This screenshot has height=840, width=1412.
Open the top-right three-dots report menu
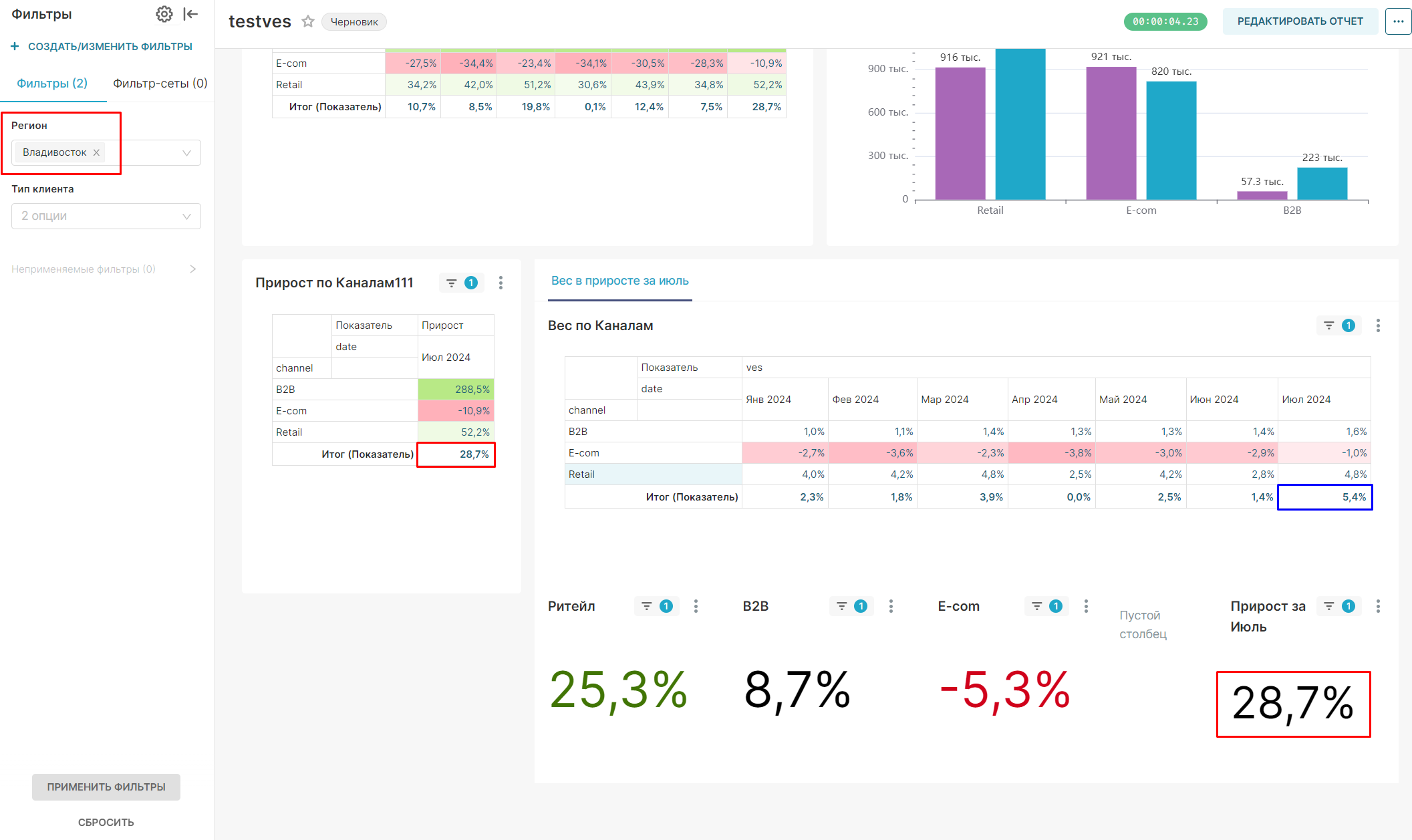click(1397, 21)
